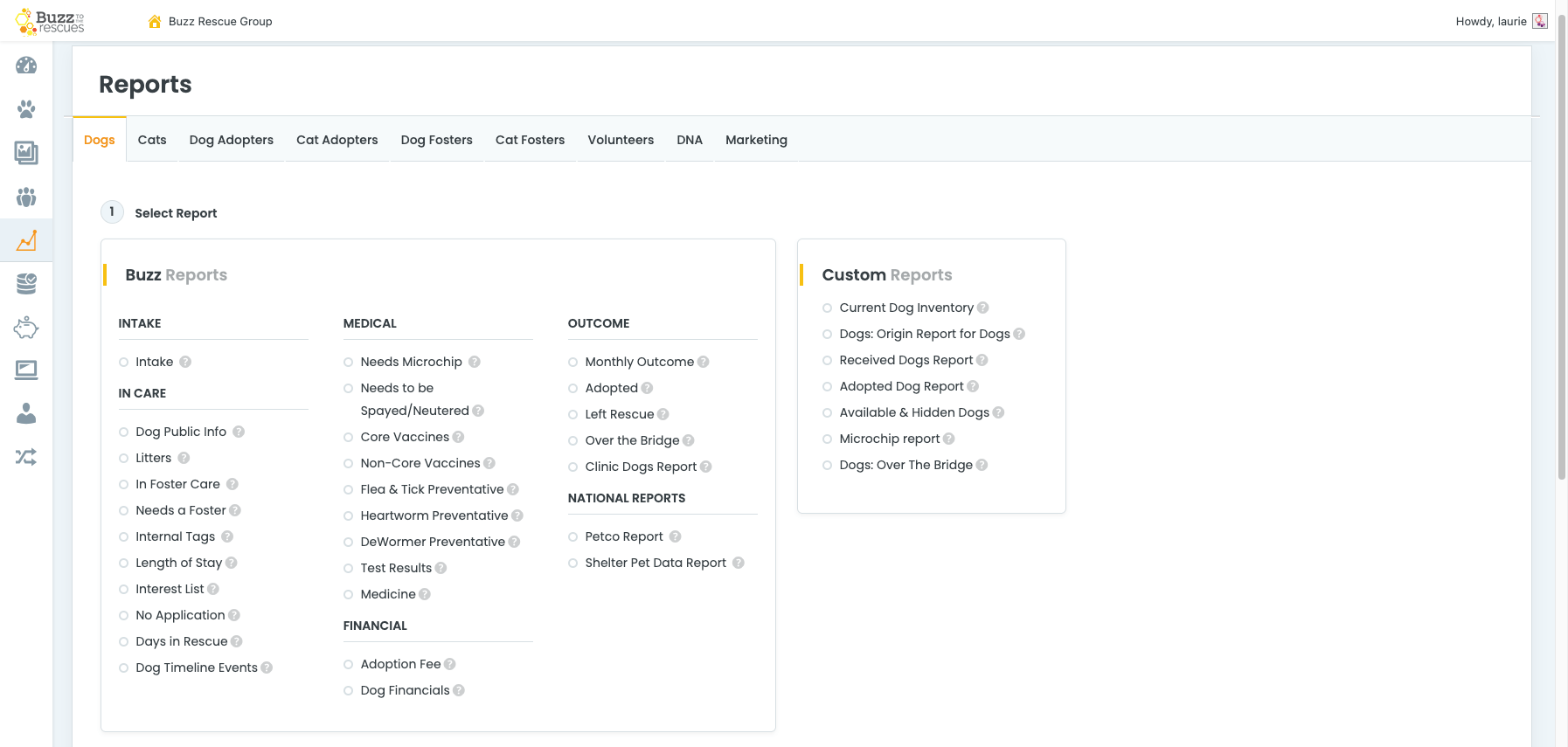Image resolution: width=1568 pixels, height=747 pixels.
Task: Switch to the Cats tab
Action: point(152,140)
